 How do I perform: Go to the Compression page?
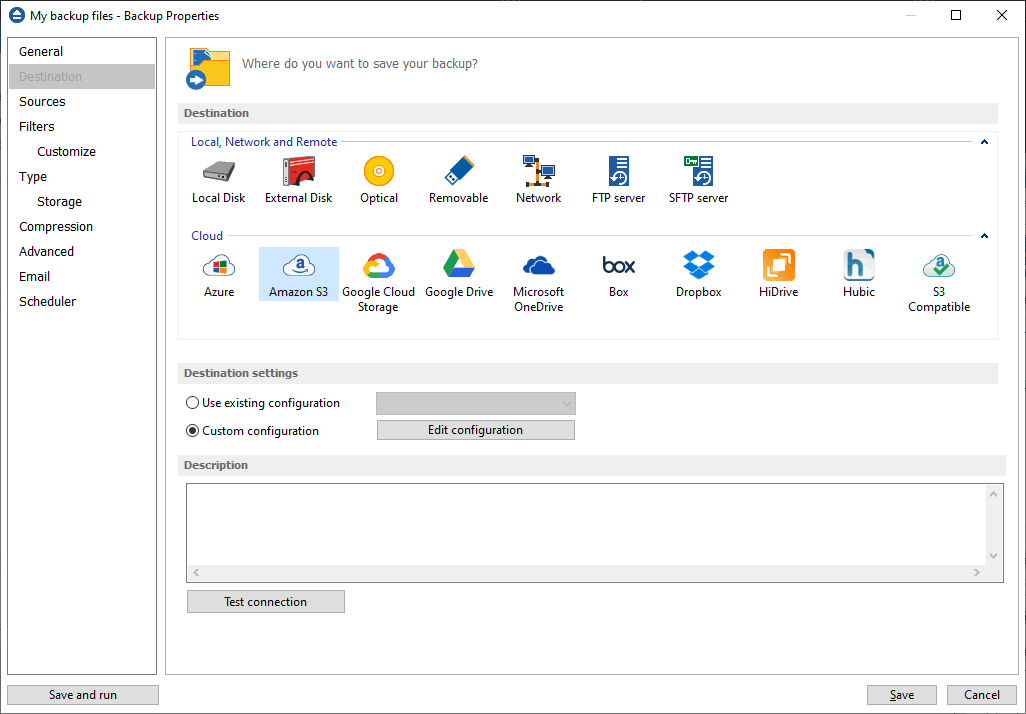click(82, 226)
